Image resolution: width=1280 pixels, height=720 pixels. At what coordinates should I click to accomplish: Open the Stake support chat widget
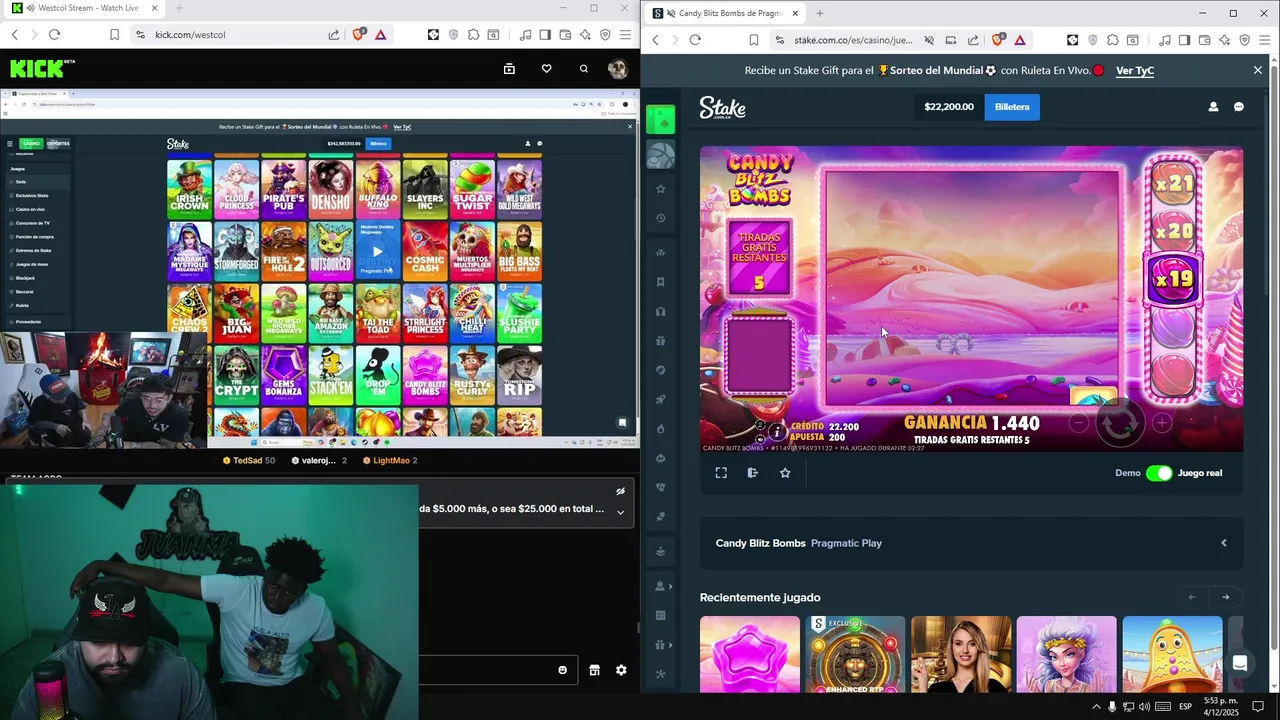click(1240, 664)
